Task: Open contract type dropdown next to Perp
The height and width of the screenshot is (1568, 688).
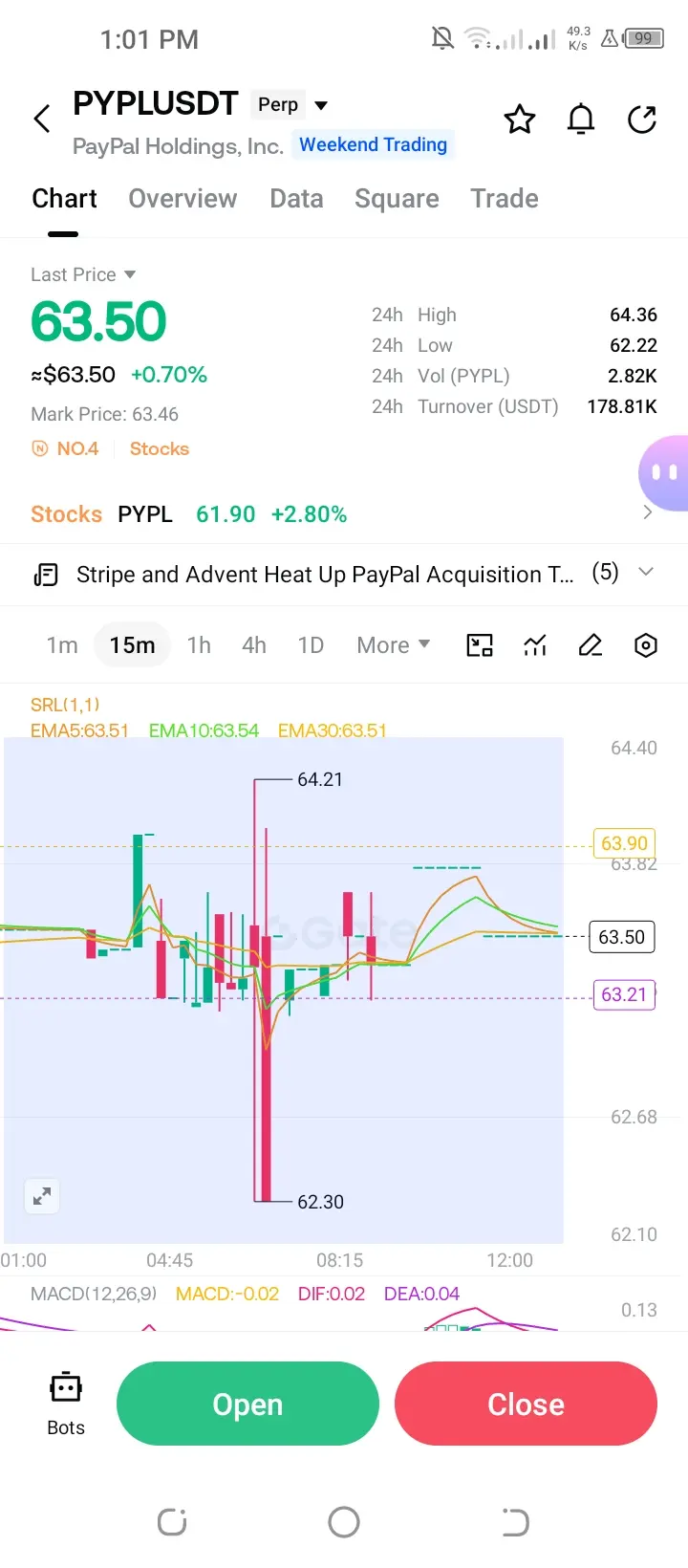Action: [x=321, y=105]
